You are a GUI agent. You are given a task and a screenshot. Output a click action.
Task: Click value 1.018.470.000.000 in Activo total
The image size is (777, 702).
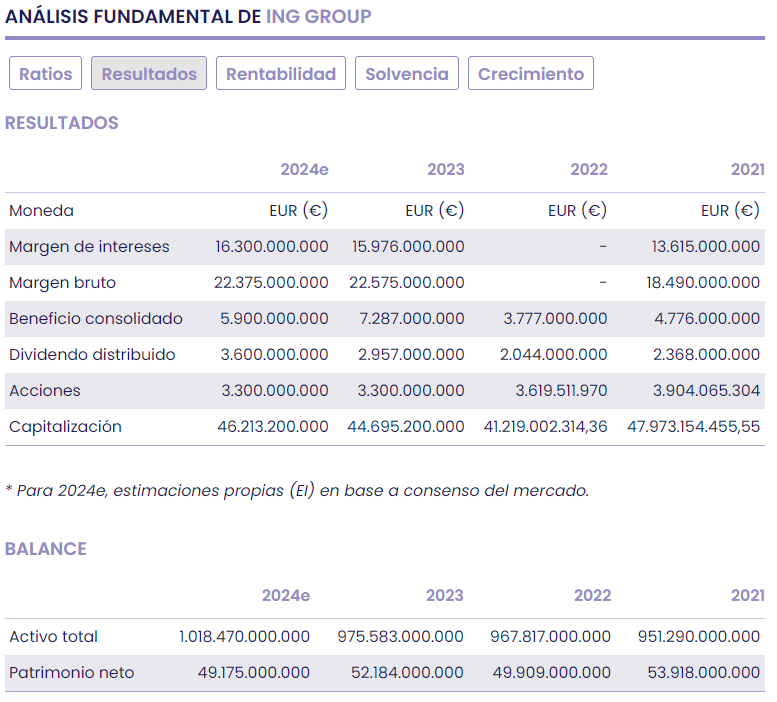tap(244, 636)
